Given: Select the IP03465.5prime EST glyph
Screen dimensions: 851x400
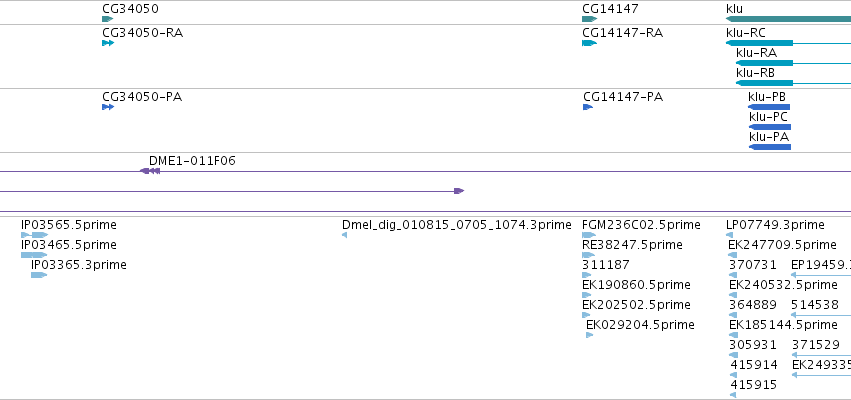Looking at the screenshot, I should (x=34, y=255).
